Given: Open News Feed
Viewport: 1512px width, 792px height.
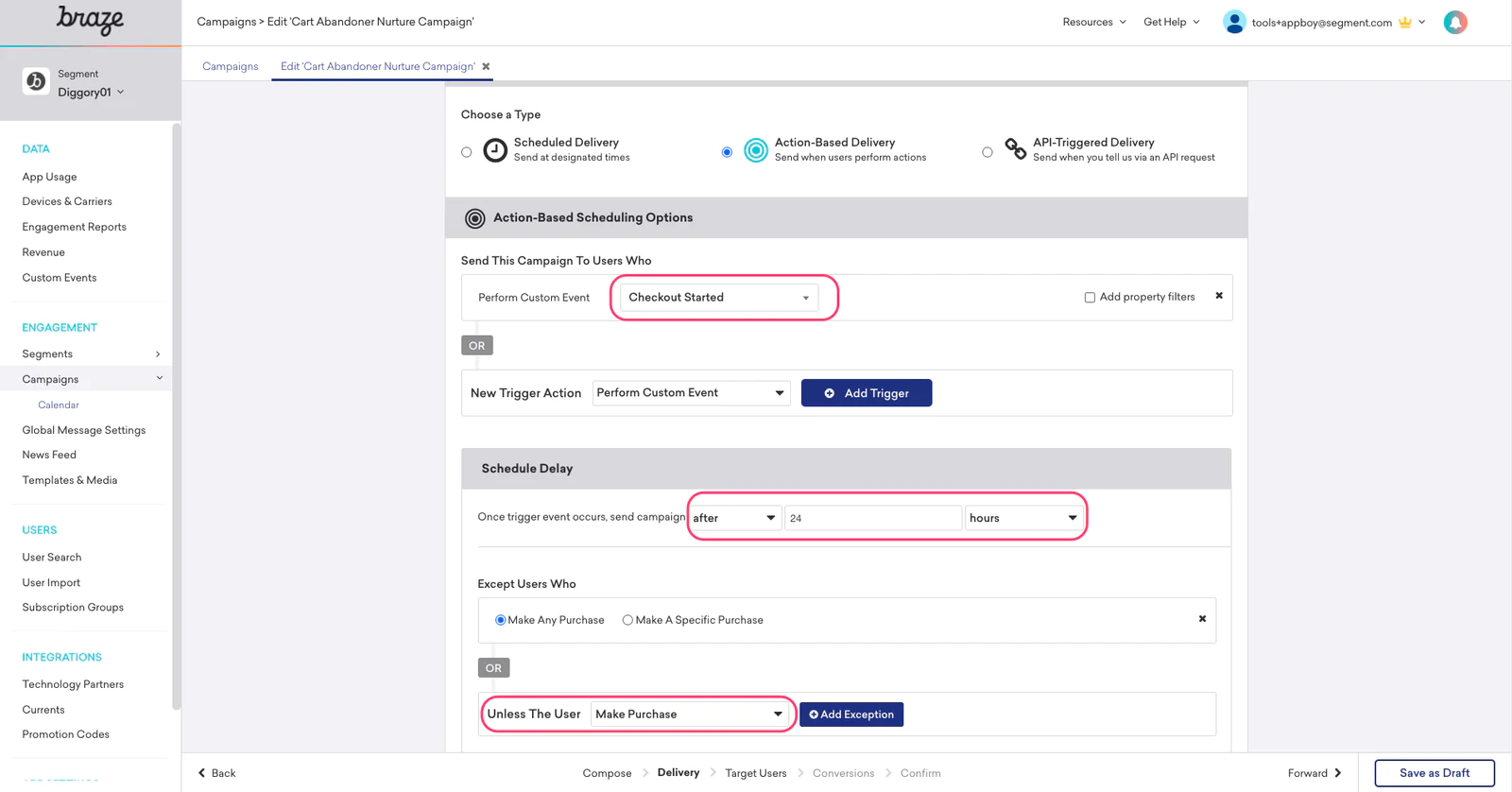Looking at the screenshot, I should (x=49, y=455).
